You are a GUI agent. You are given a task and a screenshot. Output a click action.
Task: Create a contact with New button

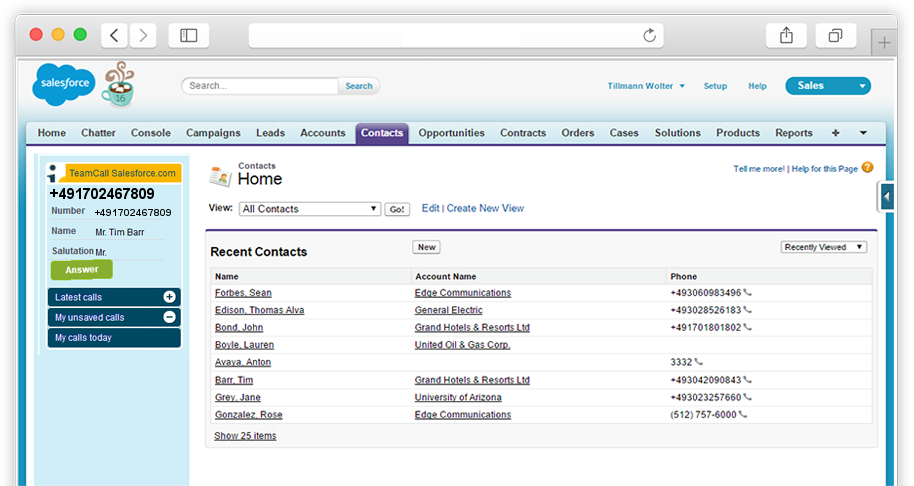[x=427, y=247]
